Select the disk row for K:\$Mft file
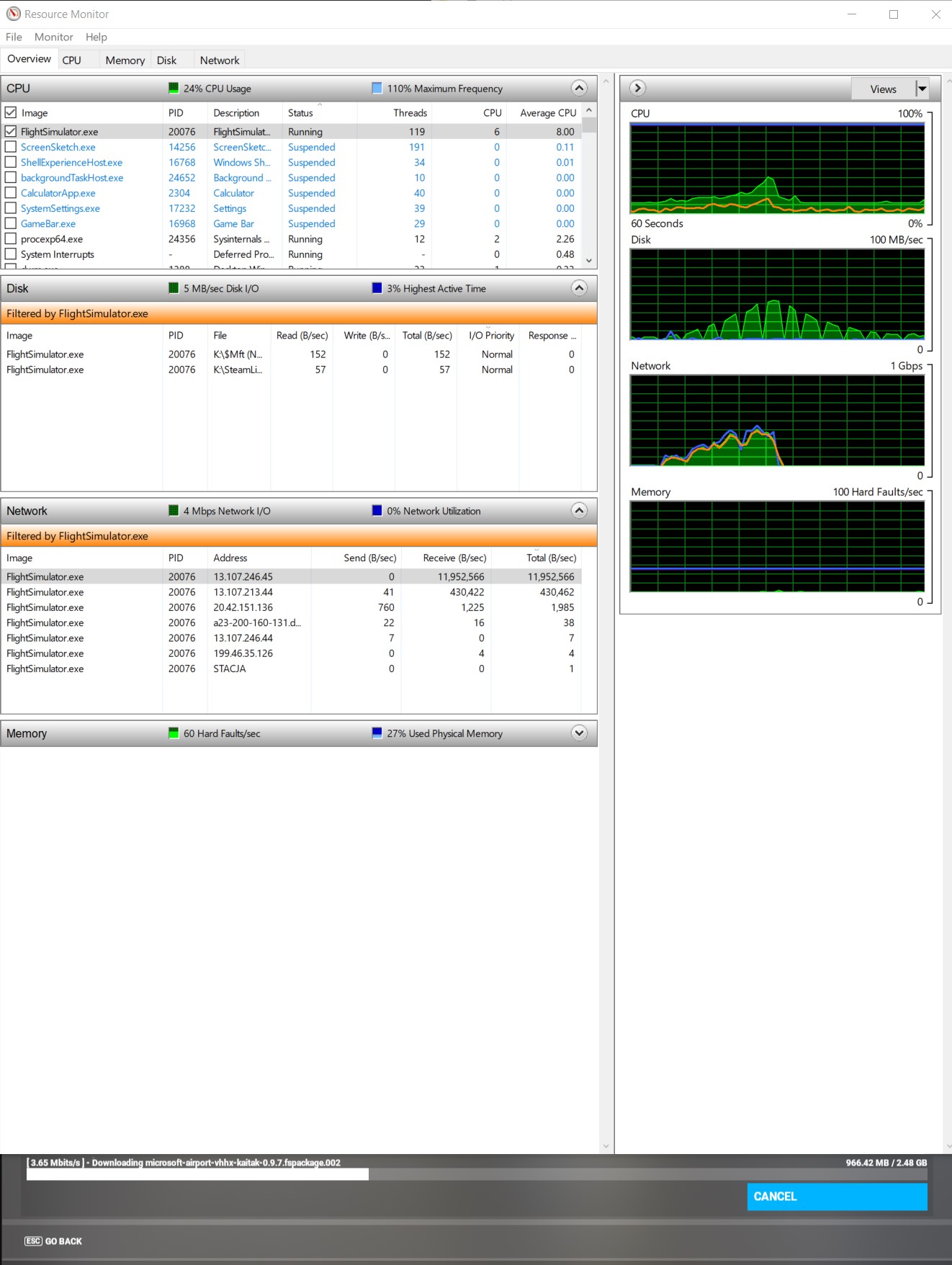This screenshot has height=1265, width=952. click(291, 354)
